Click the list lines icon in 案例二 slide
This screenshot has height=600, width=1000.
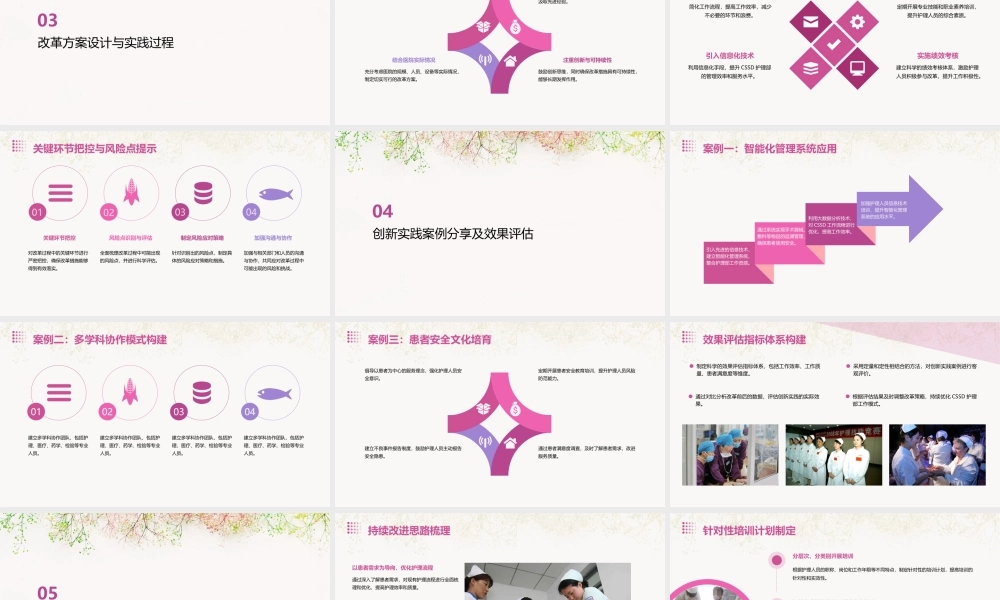pyautogui.click(x=59, y=392)
